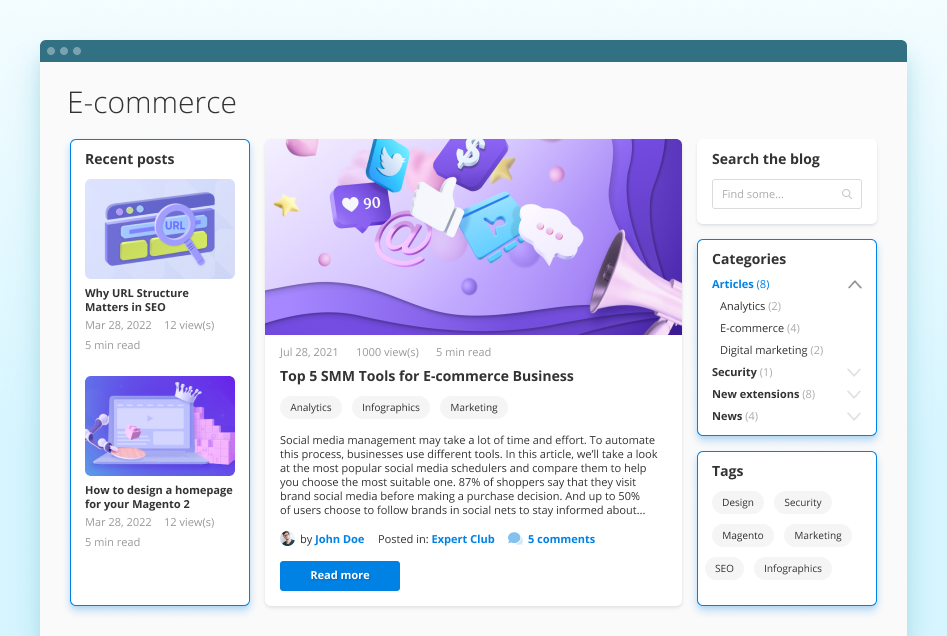Screen dimensions: 947x636
Task: Click John Doe's author avatar
Action: (x=288, y=539)
